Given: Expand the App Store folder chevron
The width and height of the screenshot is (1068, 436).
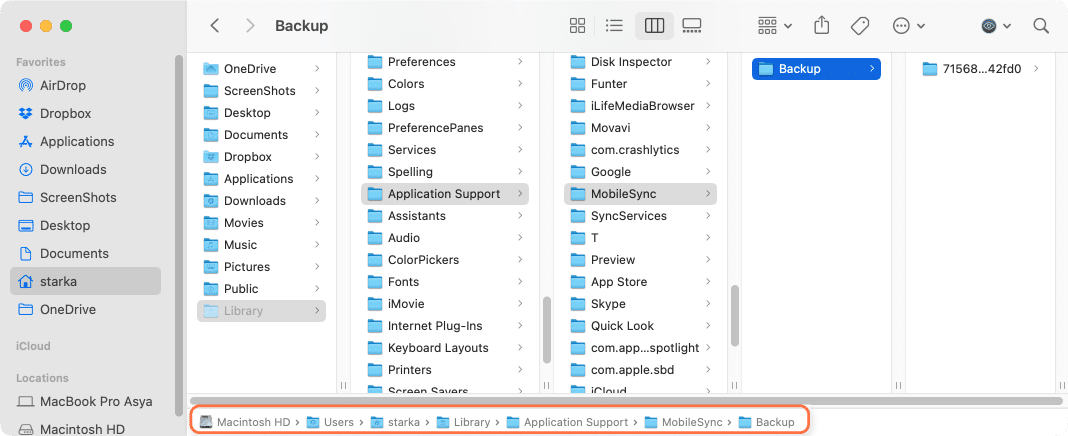Looking at the screenshot, I should point(708,282).
